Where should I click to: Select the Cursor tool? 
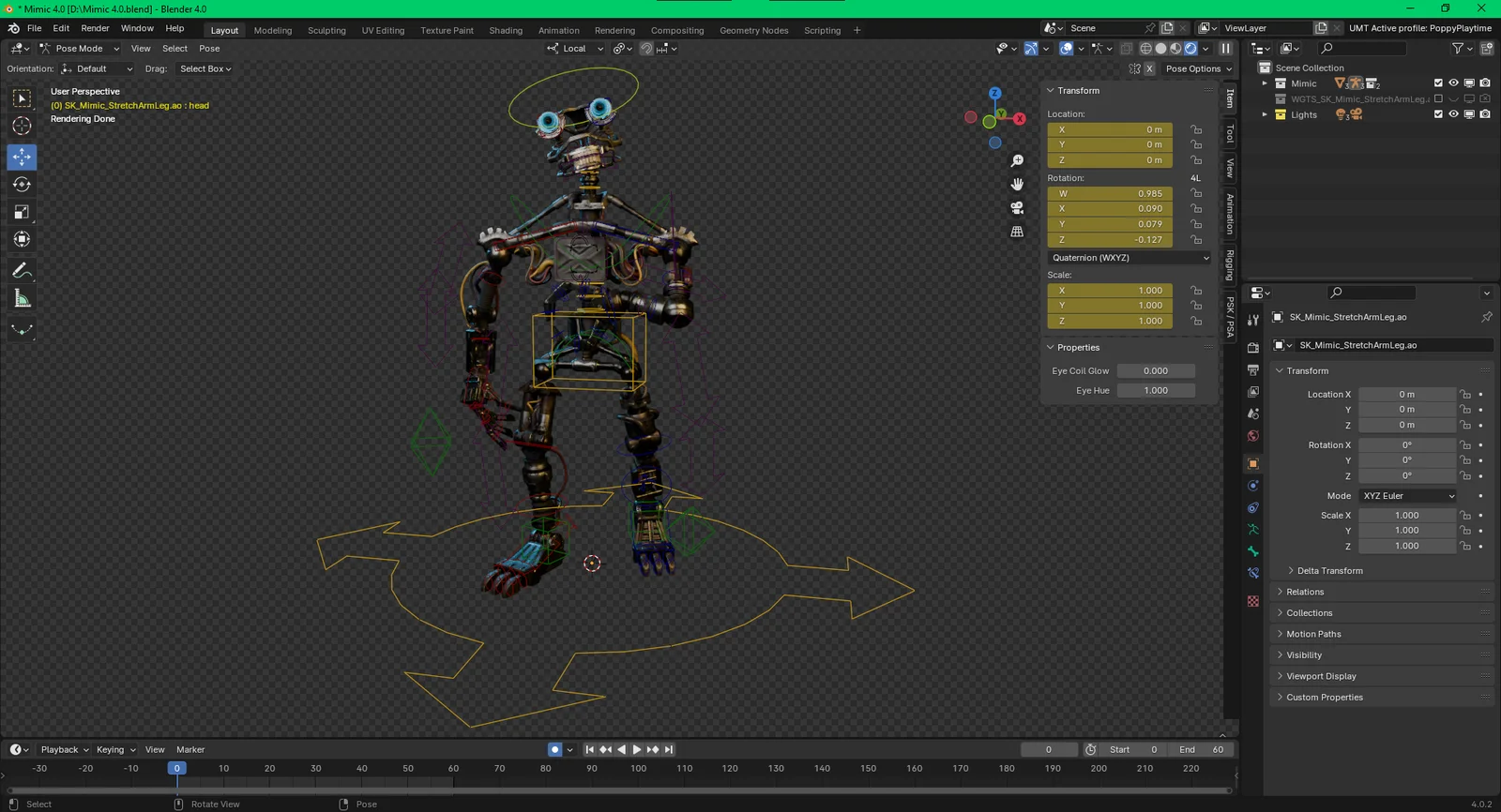(x=22, y=126)
